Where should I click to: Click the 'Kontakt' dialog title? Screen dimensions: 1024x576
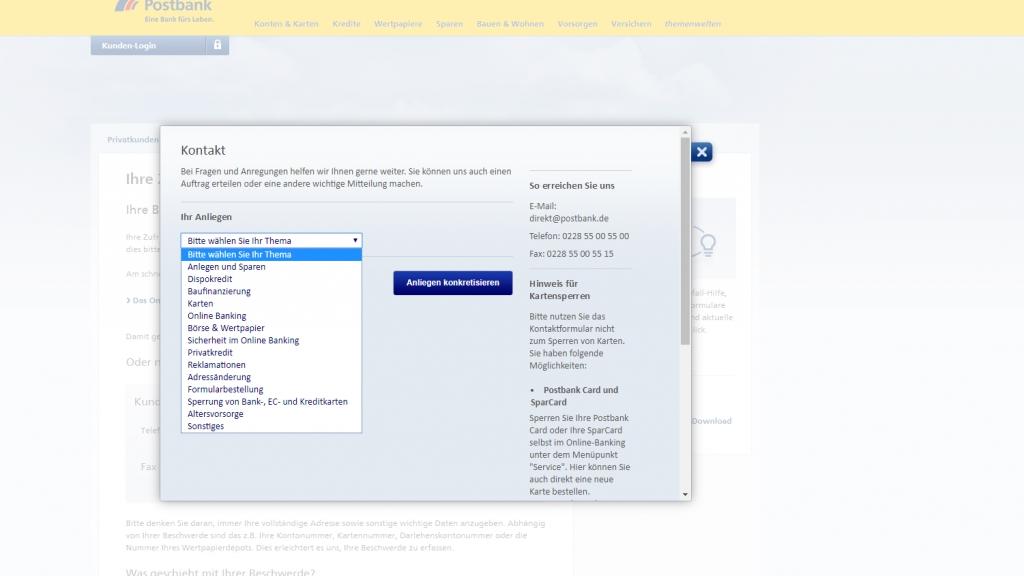[203, 150]
